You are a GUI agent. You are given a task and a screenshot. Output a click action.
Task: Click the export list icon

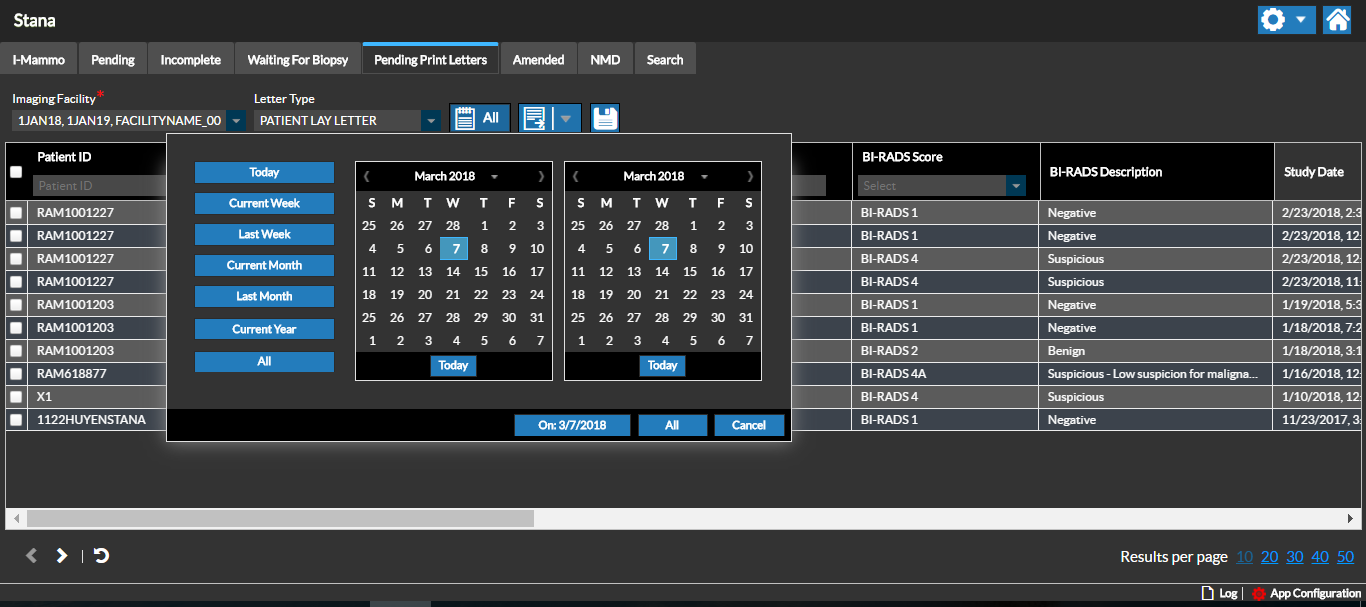pyautogui.click(x=535, y=118)
